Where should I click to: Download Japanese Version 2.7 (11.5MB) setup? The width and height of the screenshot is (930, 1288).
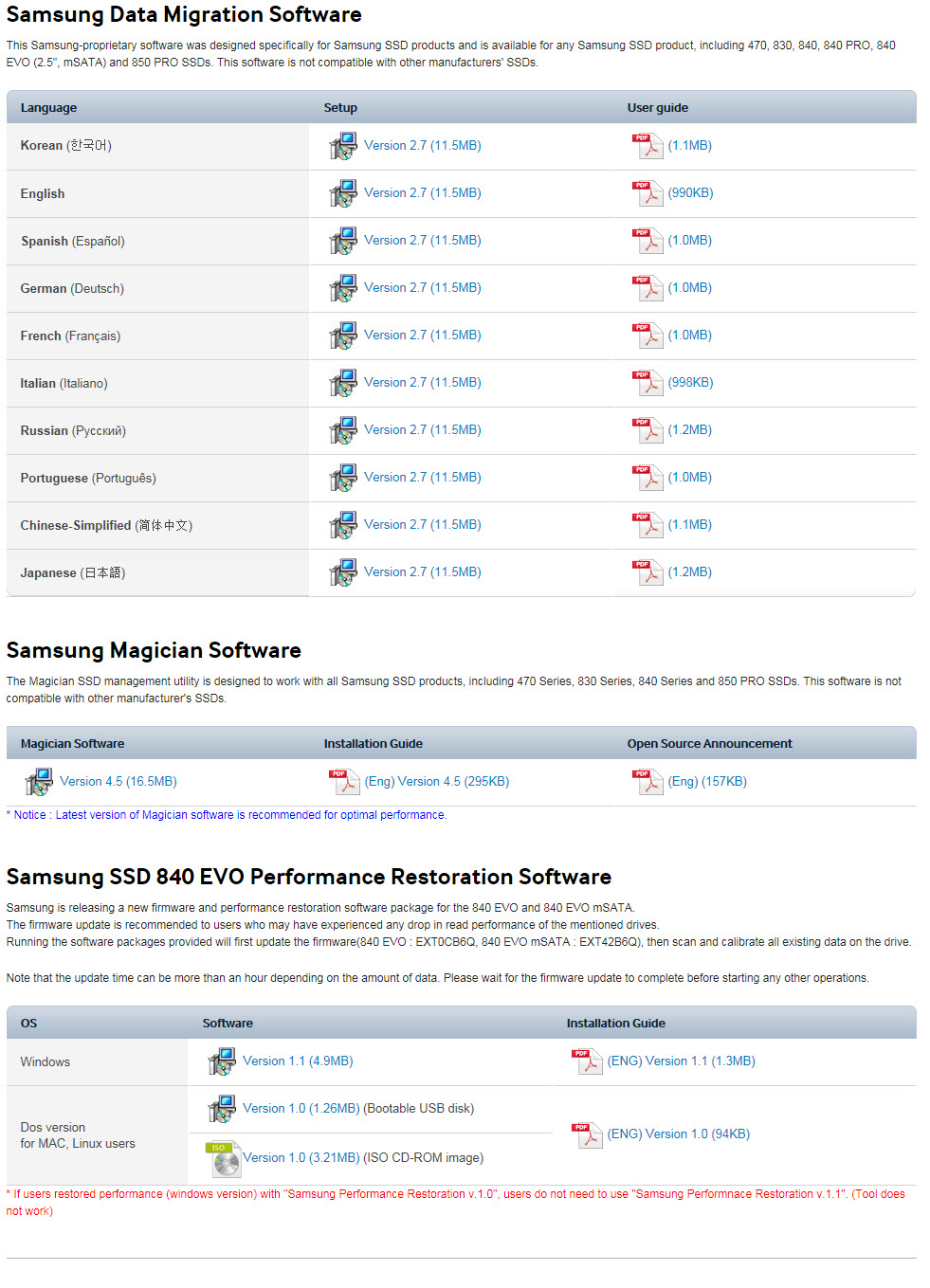click(423, 571)
